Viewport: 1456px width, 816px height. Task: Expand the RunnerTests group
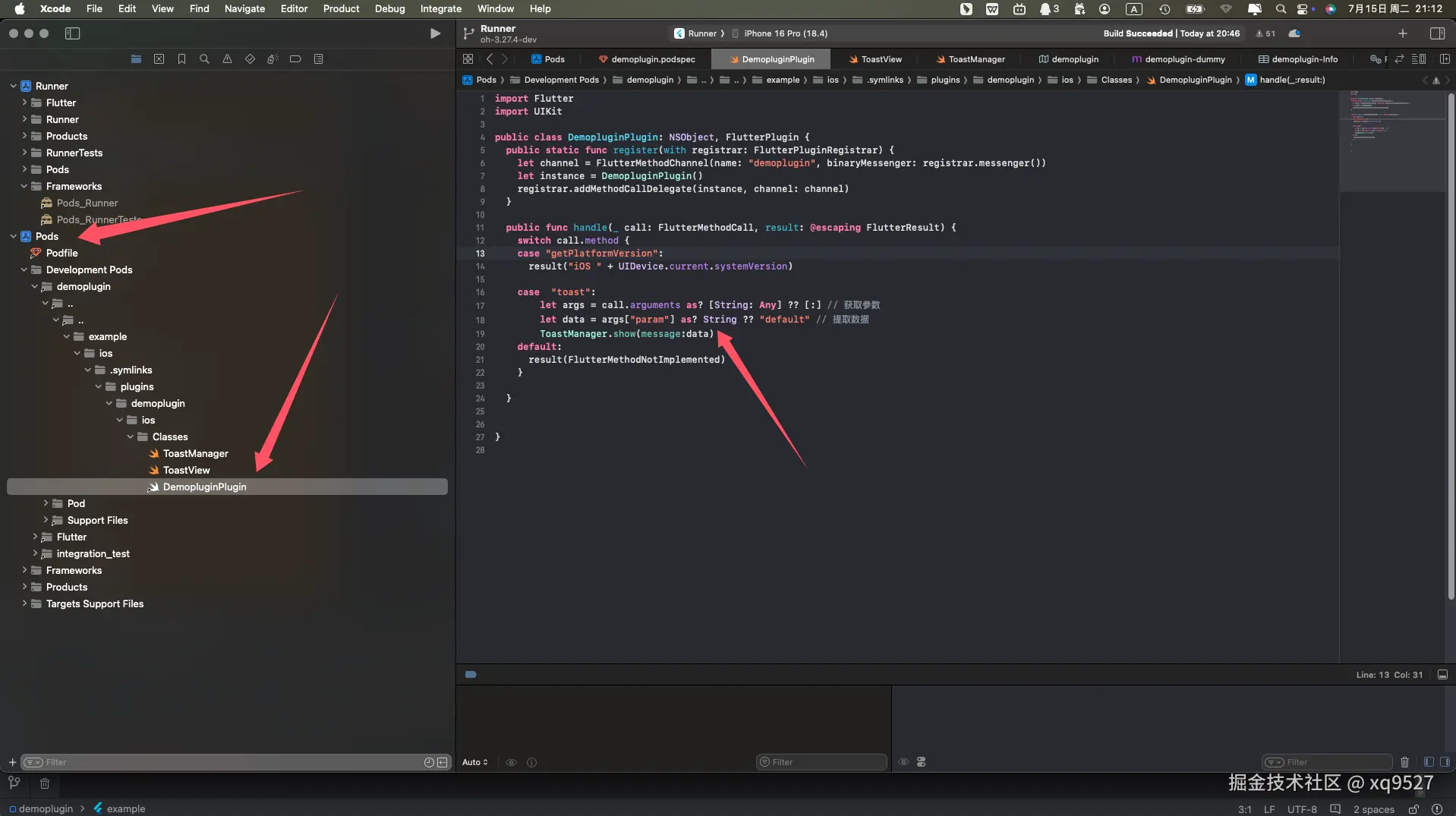pos(24,153)
